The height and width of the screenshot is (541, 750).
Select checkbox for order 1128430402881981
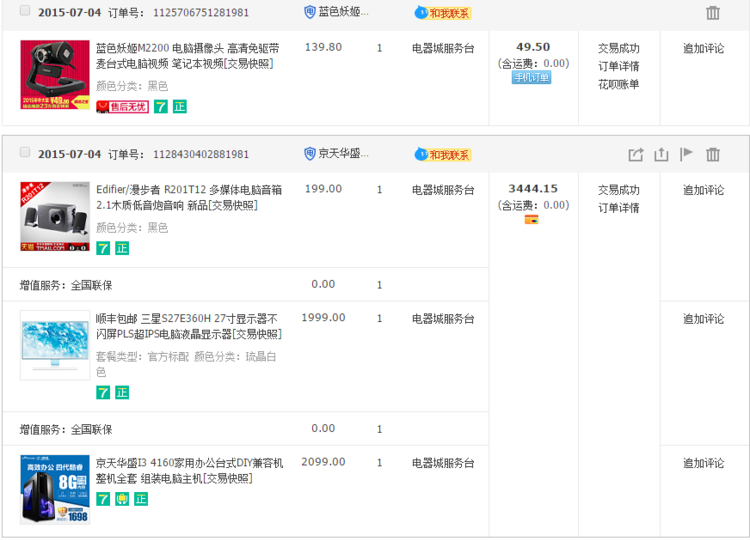coord(25,152)
